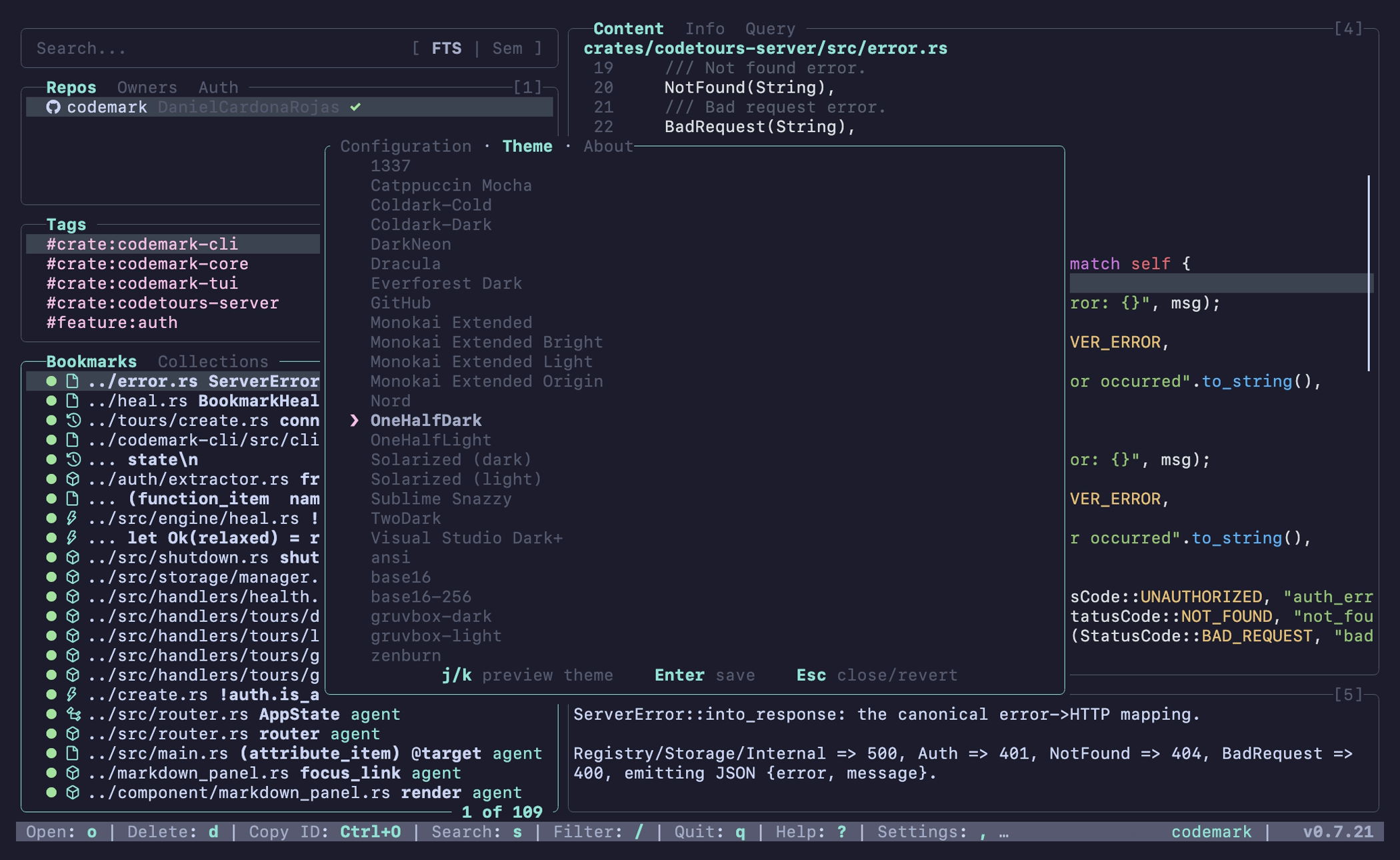Screen dimensions: 1400x860
Task: Open the Query tab in the content panel
Action: 770,29
